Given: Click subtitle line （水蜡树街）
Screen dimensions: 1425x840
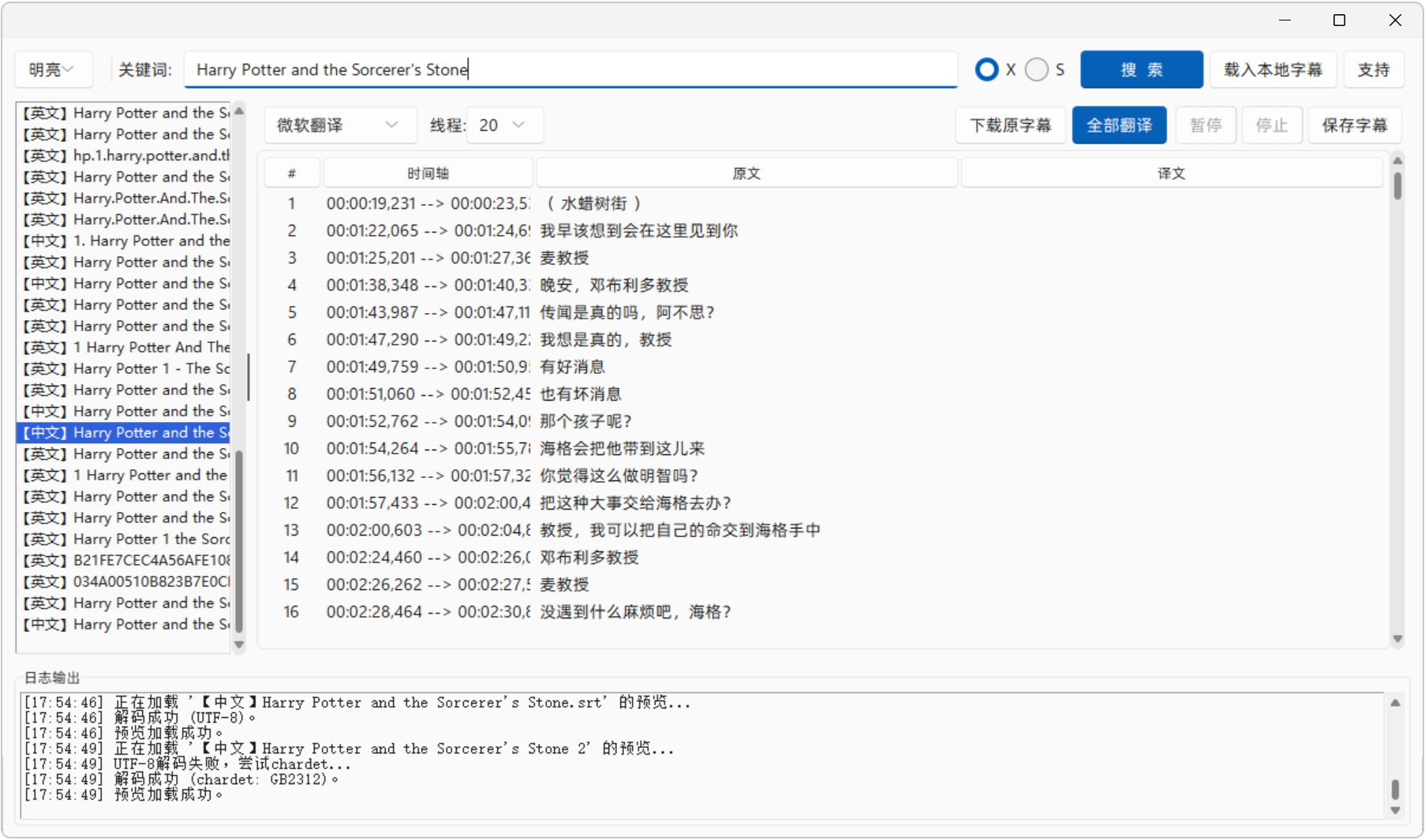Looking at the screenshot, I should (x=593, y=203).
